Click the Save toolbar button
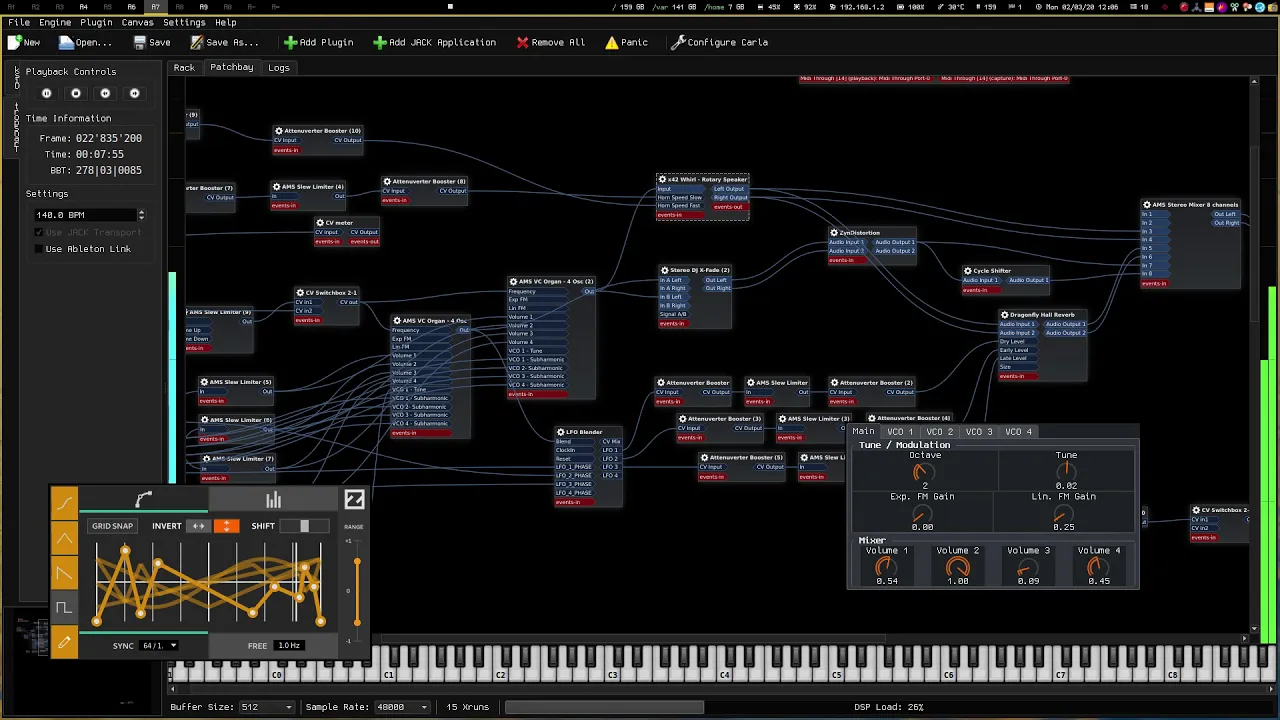The width and height of the screenshot is (1280, 720). pyautogui.click(x=152, y=42)
